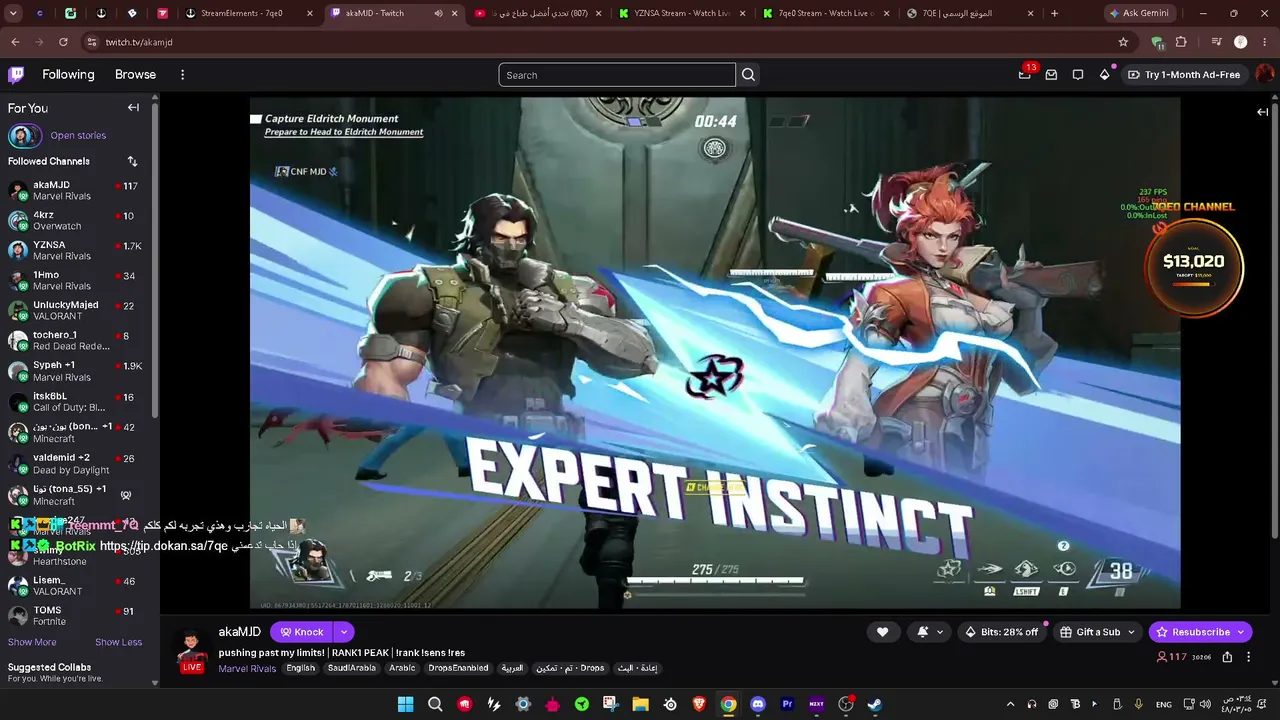Switch to the StreamElements - 7qe0 tab
Image resolution: width=1280 pixels, height=720 pixels.
[249, 13]
